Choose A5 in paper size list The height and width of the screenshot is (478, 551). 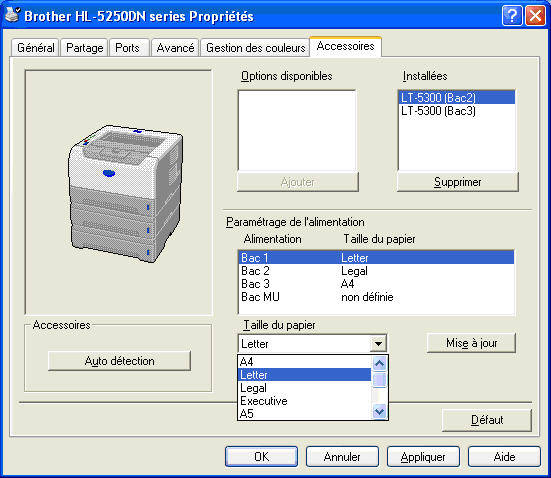304,414
